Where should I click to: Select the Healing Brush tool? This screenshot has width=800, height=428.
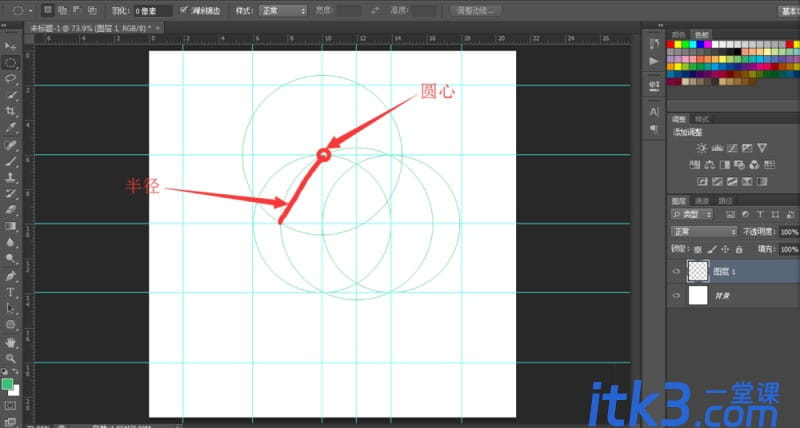(10, 145)
